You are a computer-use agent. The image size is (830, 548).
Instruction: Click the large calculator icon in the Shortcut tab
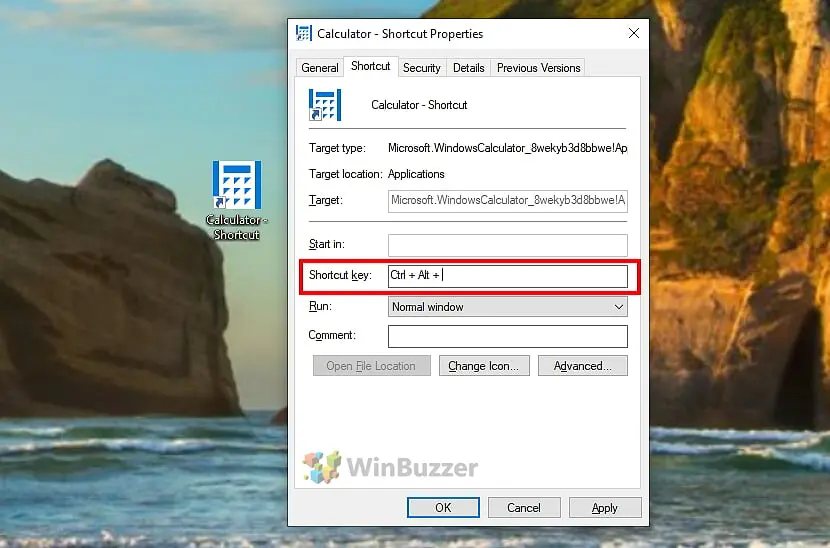coord(325,105)
